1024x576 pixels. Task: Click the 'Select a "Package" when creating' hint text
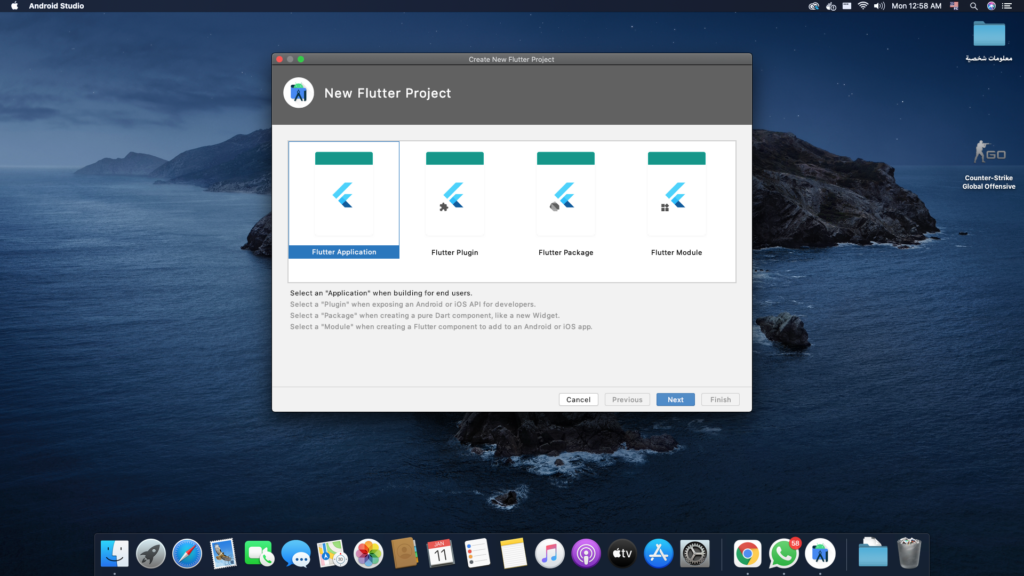point(425,315)
